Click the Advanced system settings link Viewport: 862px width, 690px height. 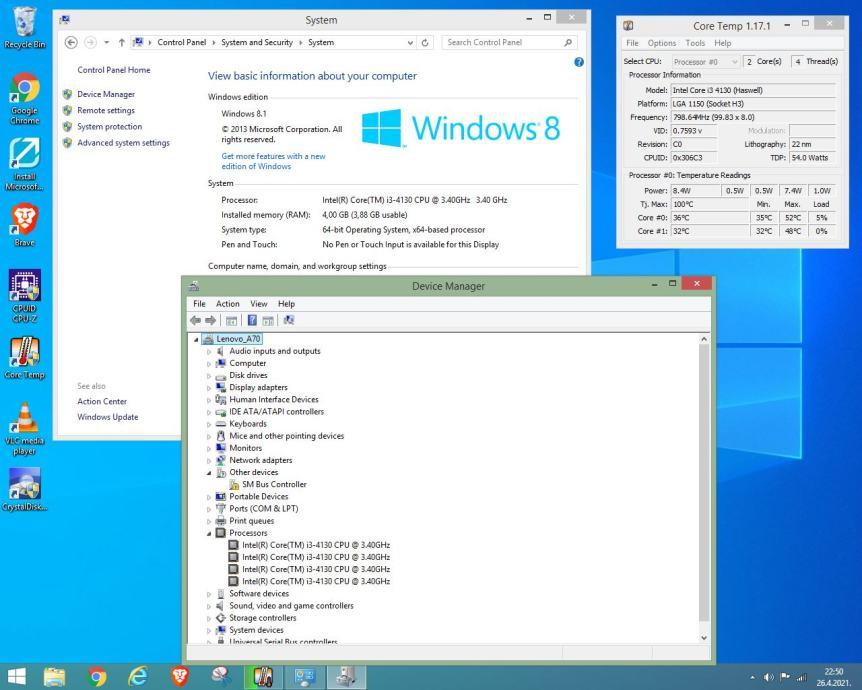tap(123, 143)
